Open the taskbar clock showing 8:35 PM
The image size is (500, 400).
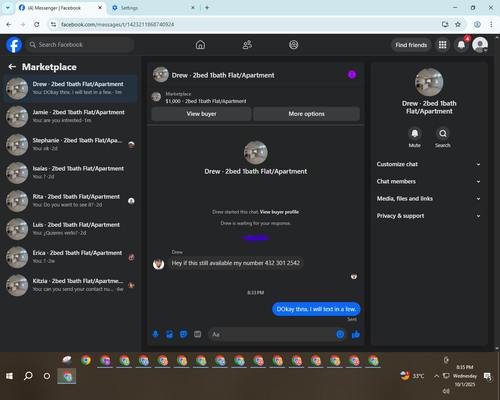tap(465, 376)
